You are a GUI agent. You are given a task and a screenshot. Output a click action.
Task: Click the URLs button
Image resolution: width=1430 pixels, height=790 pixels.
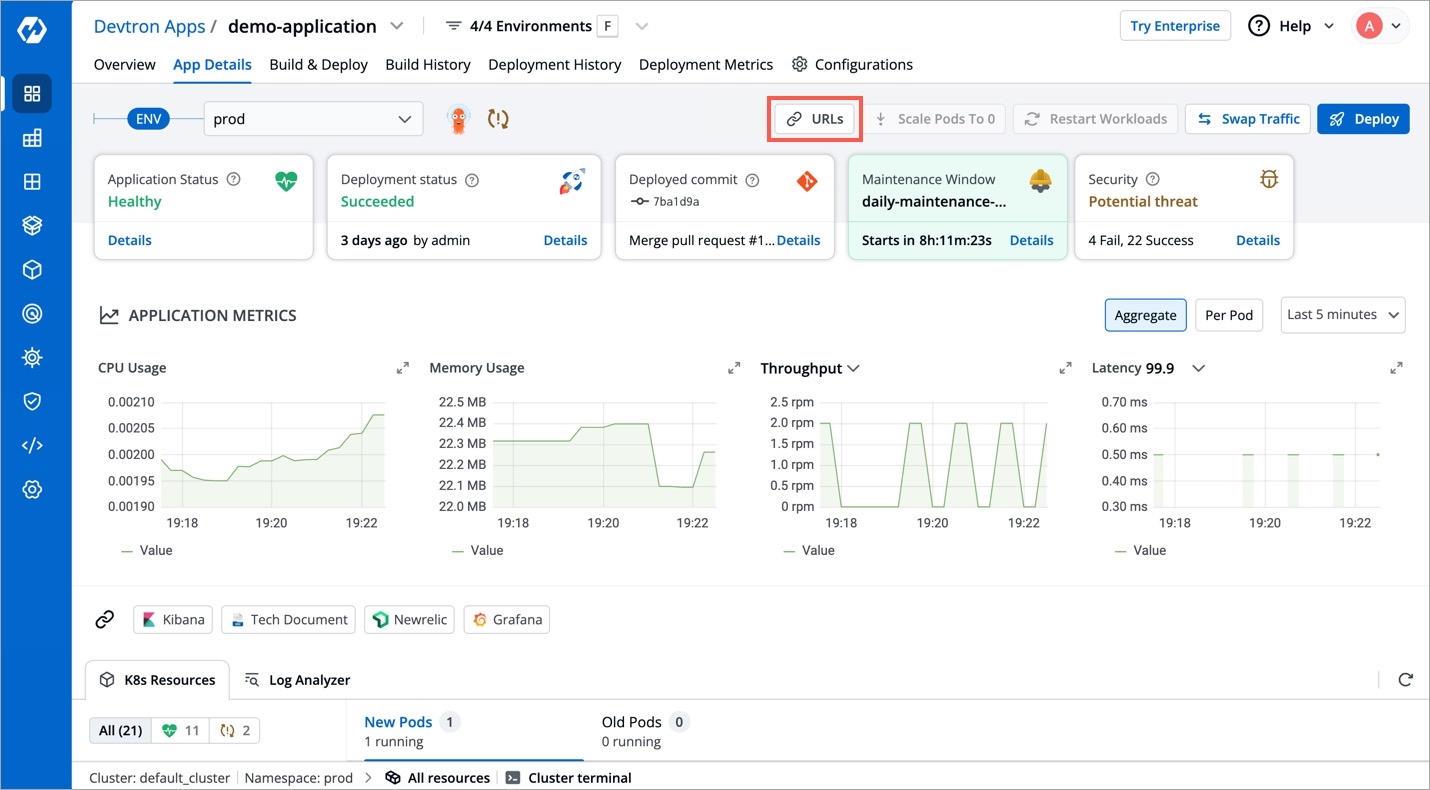[815, 119]
